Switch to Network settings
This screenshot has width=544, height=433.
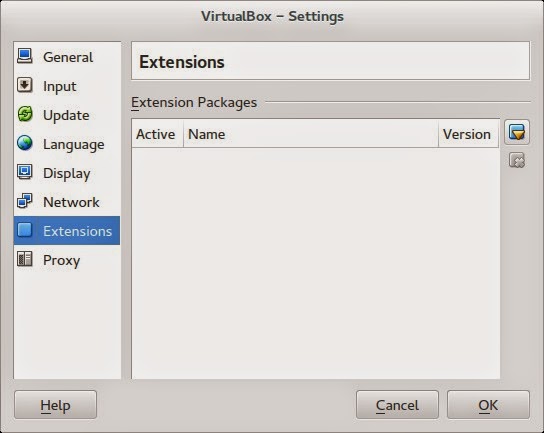(67, 202)
